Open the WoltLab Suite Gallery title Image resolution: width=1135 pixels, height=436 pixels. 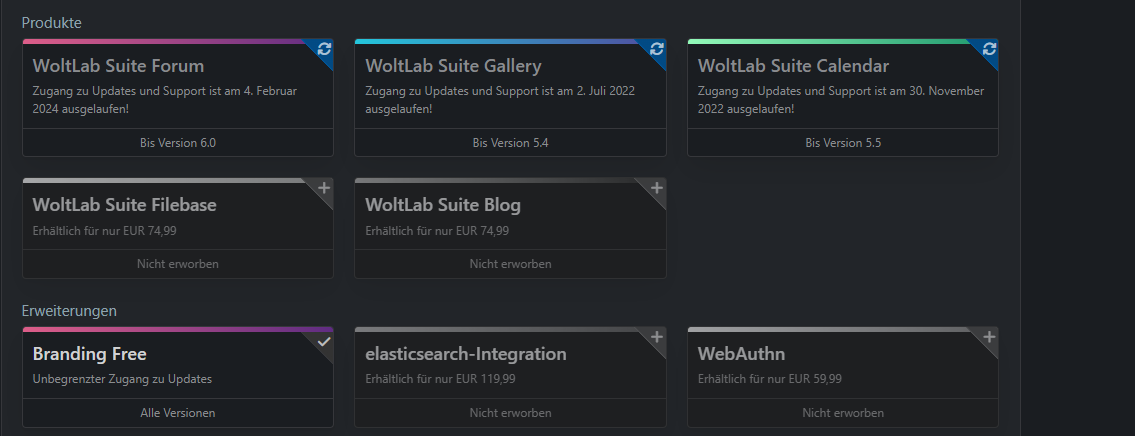coord(453,66)
